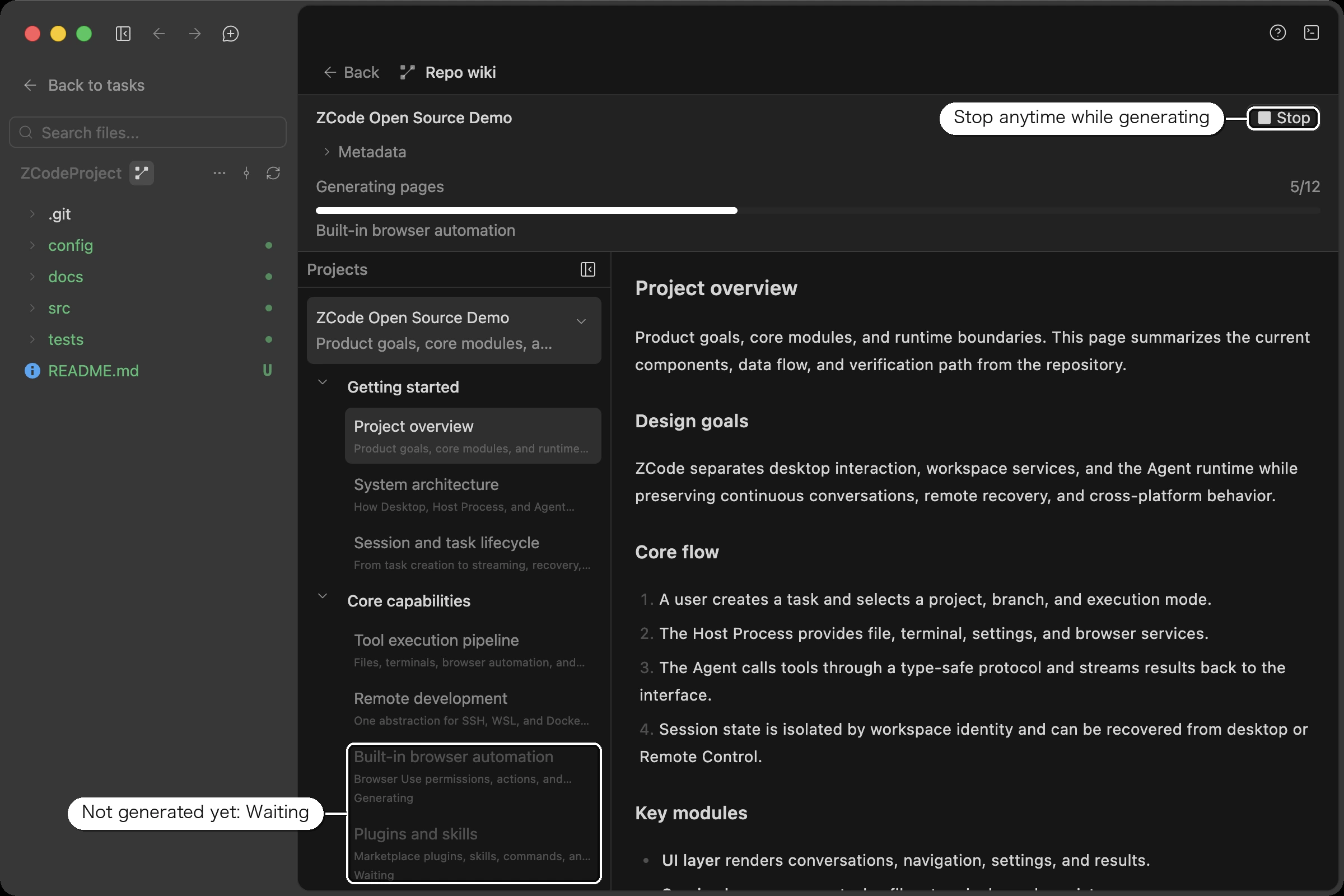Image resolution: width=1344 pixels, height=896 pixels.
Task: Expand the Metadata section chevron
Action: pyautogui.click(x=326, y=151)
